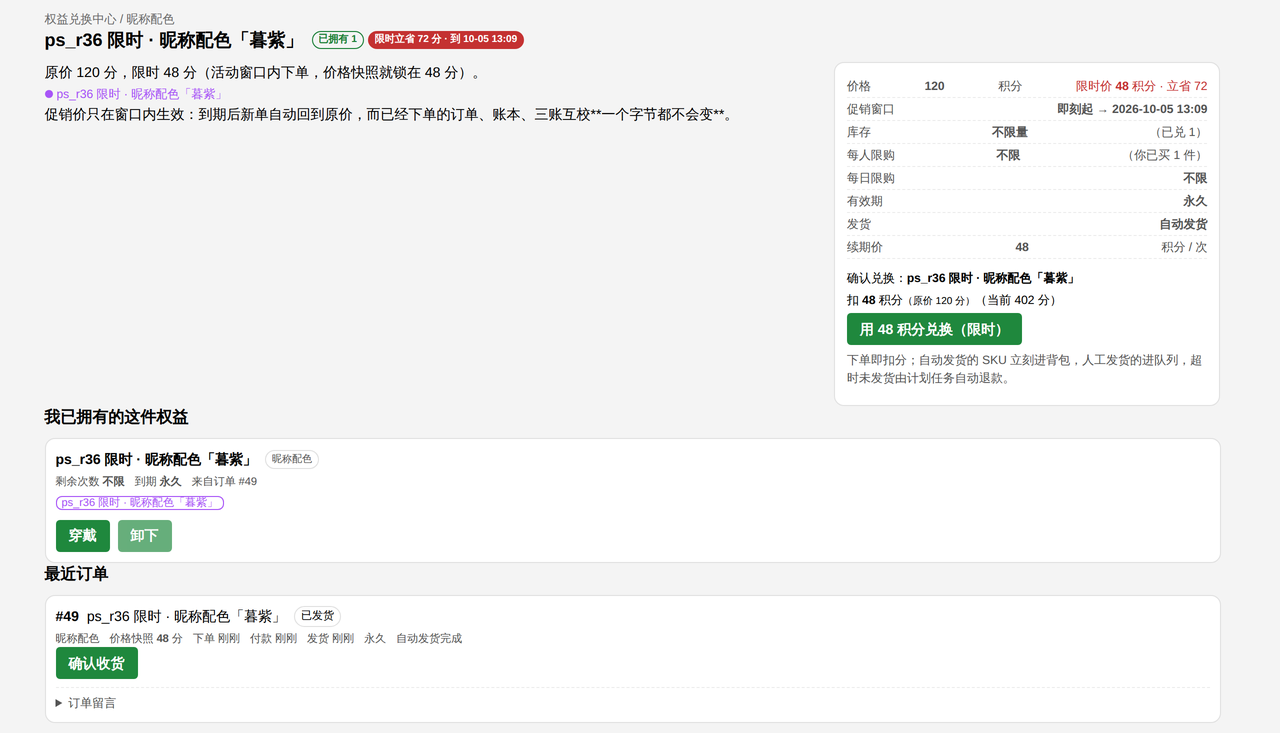Open 权益兑换中心 breadcrumb link
This screenshot has height=733, width=1280.
point(81,19)
